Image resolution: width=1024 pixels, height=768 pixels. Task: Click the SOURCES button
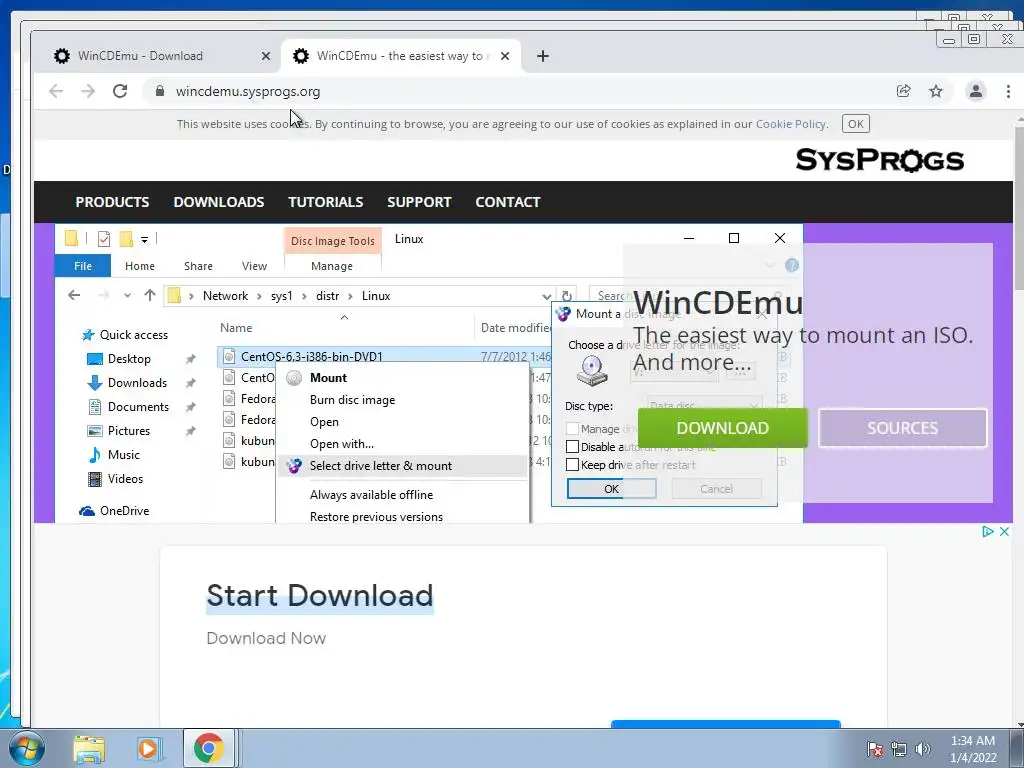click(903, 428)
